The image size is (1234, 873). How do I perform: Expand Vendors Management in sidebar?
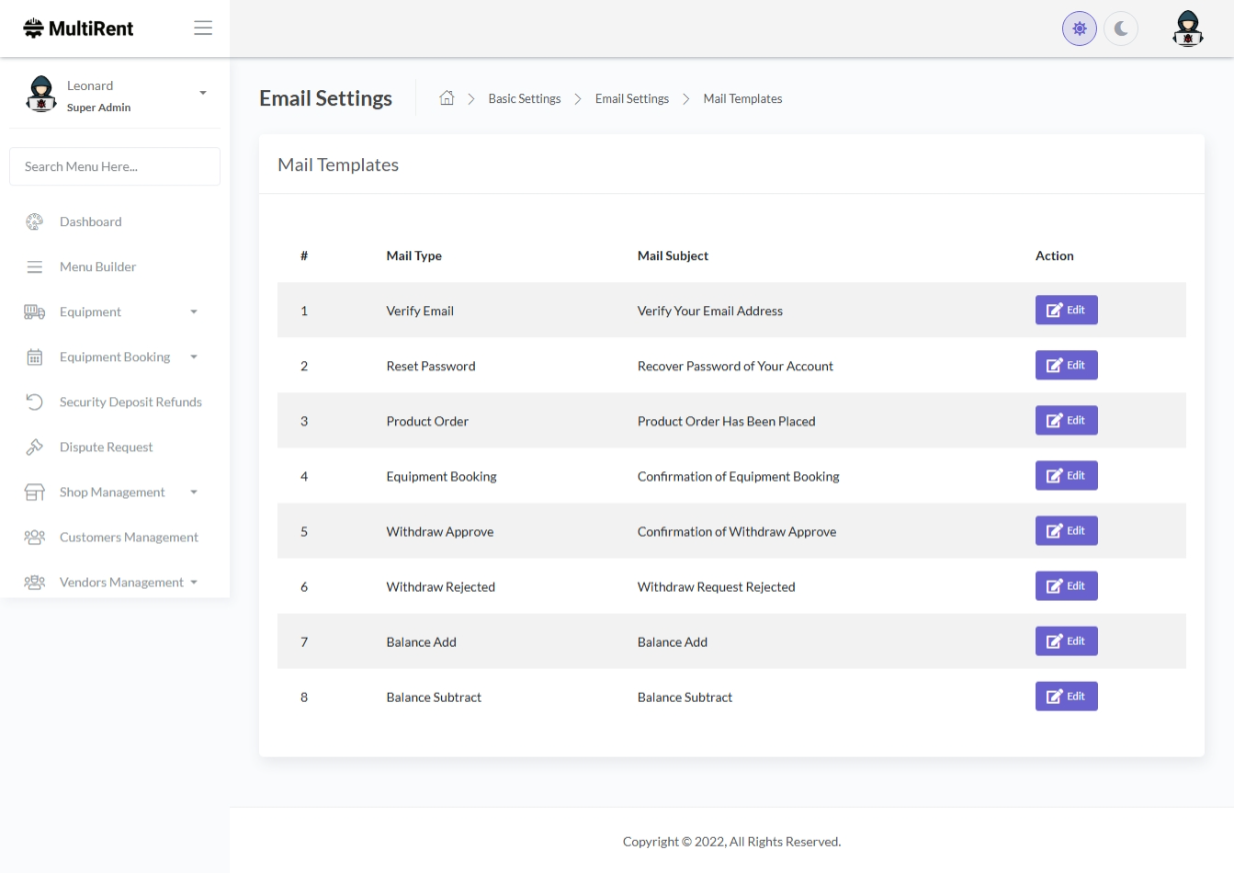[121, 582]
